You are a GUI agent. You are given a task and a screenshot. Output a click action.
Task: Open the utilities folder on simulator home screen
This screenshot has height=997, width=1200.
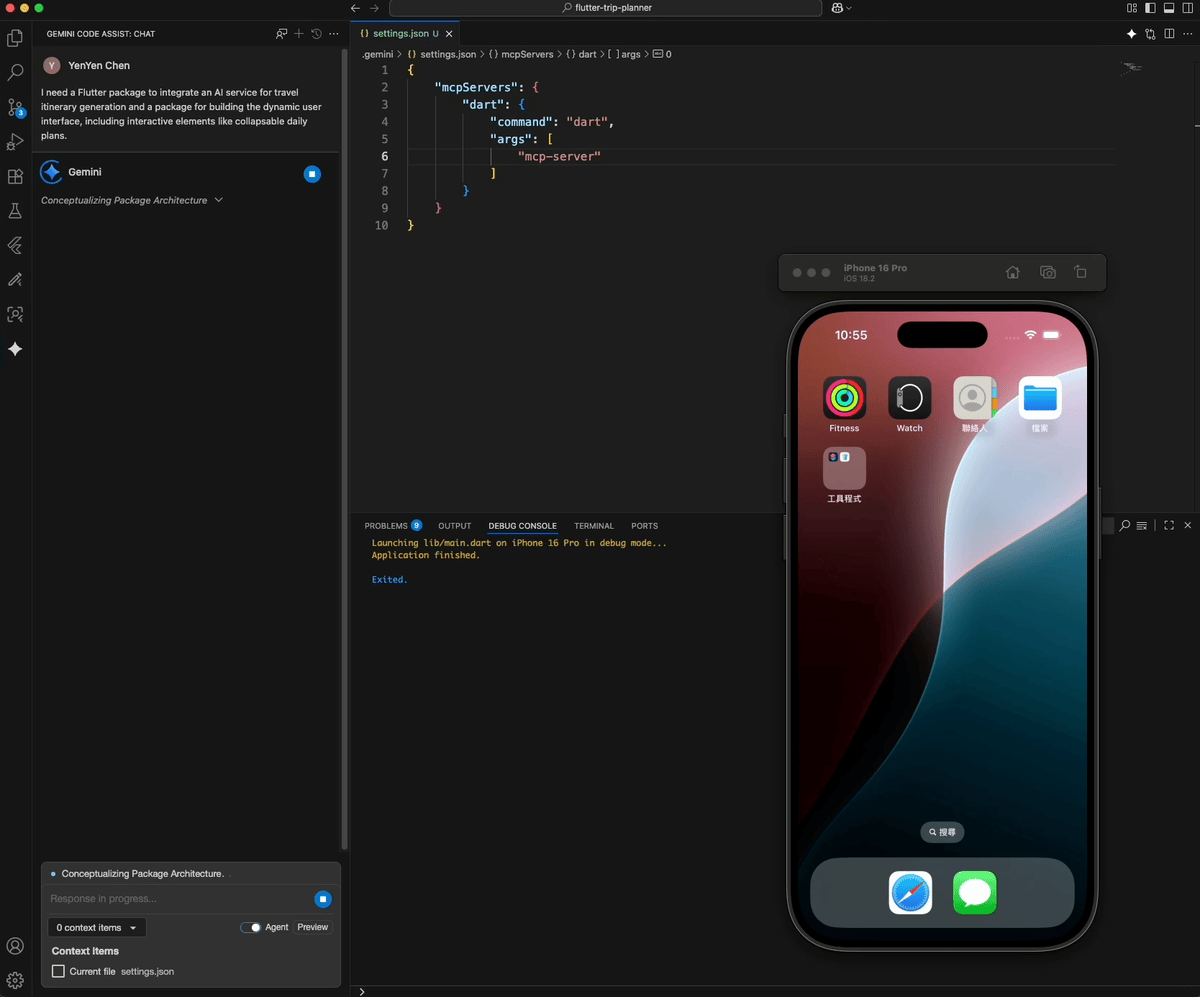844,468
